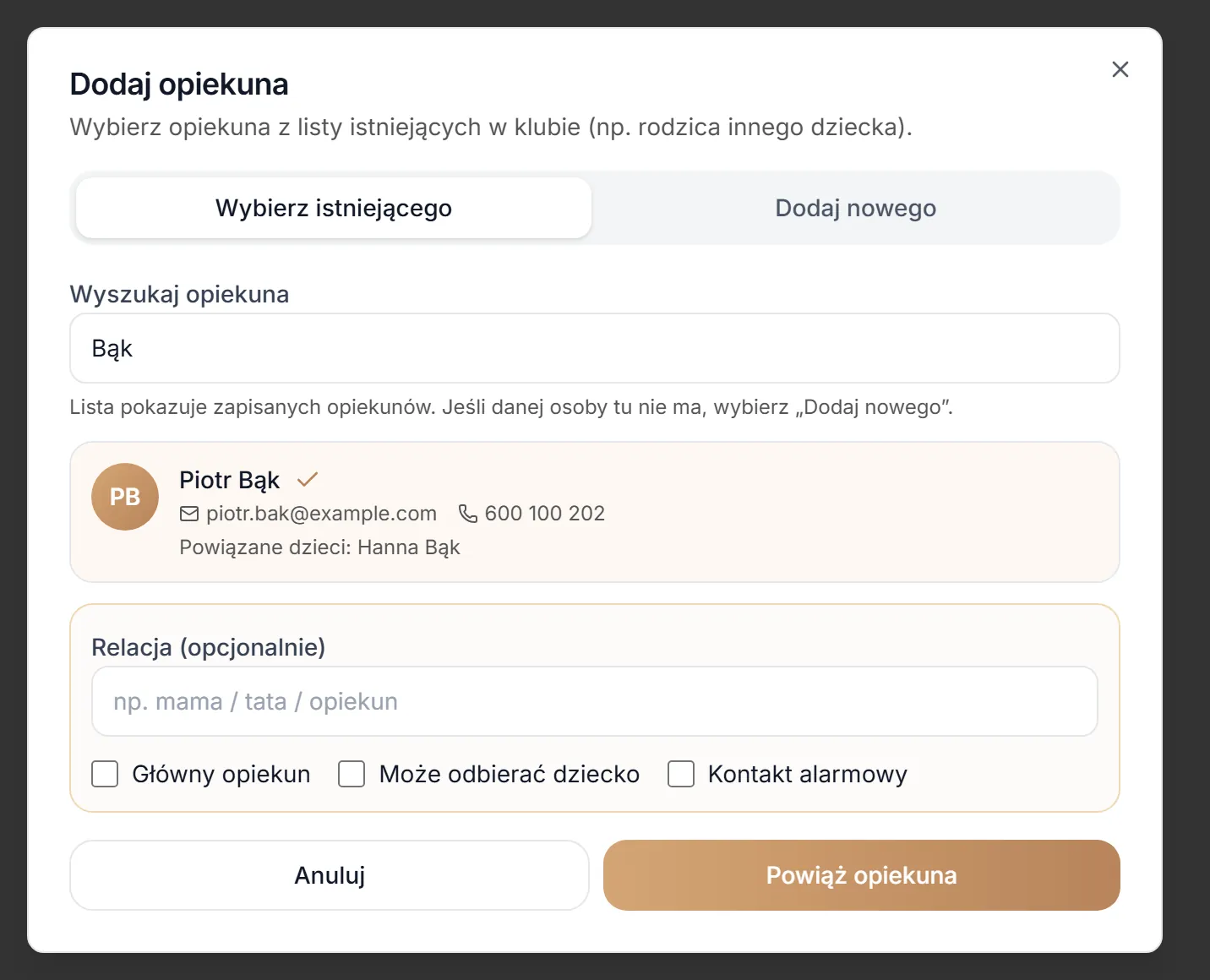Confirm with the Powiąż opiekuna button
The image size is (1210, 980).
[x=862, y=875]
